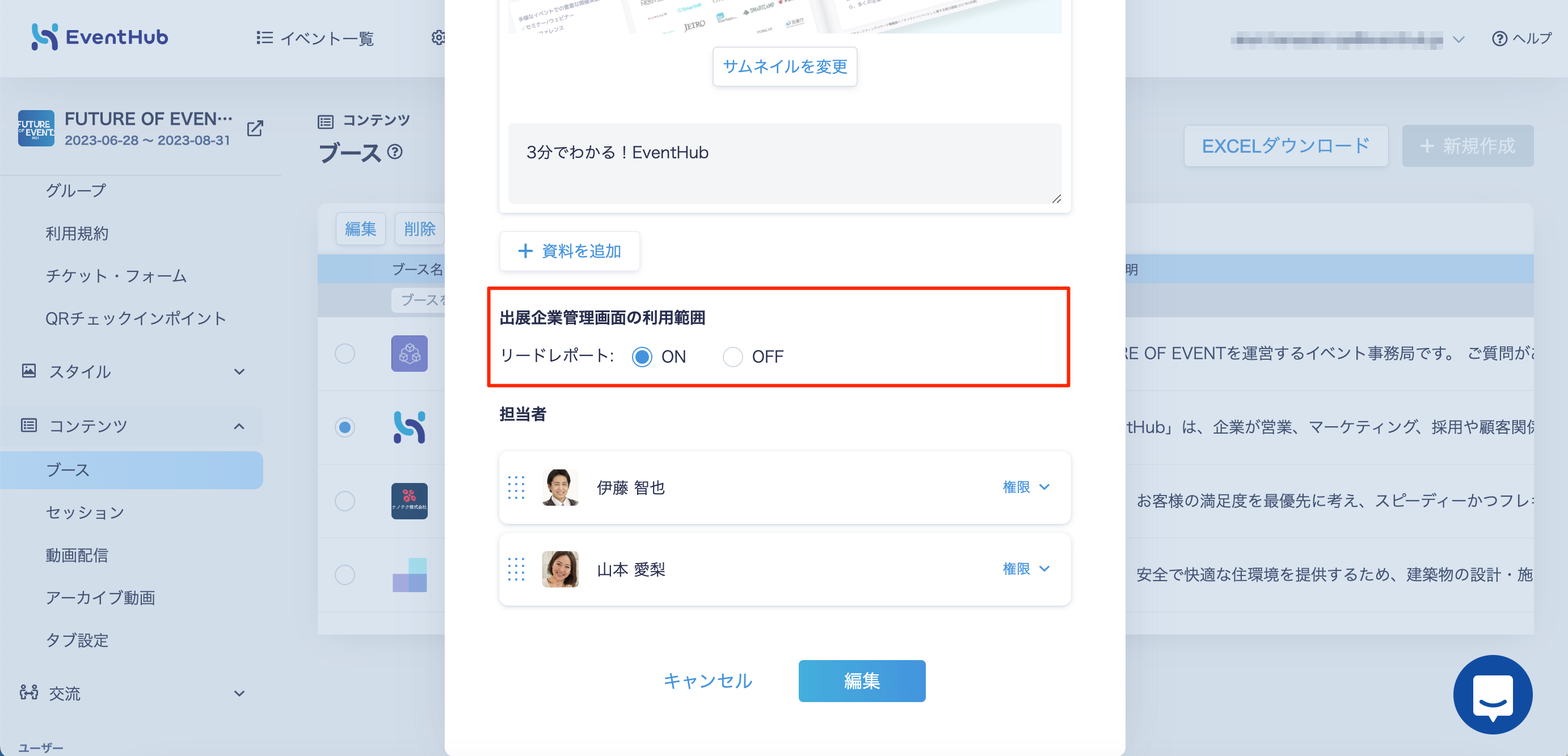Viewport: 1568px width, 756px height.
Task: Set lead report to ON
Action: click(642, 356)
